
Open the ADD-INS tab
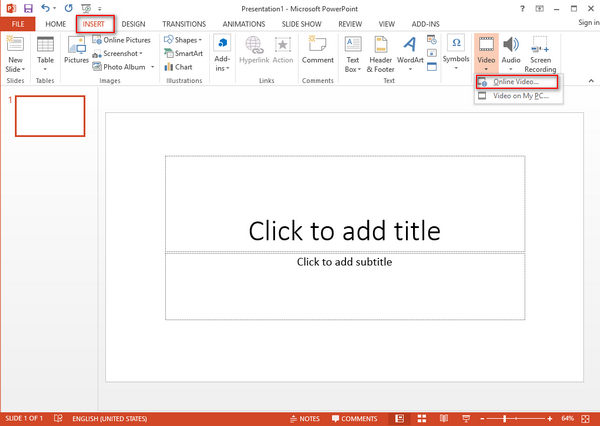coord(426,24)
